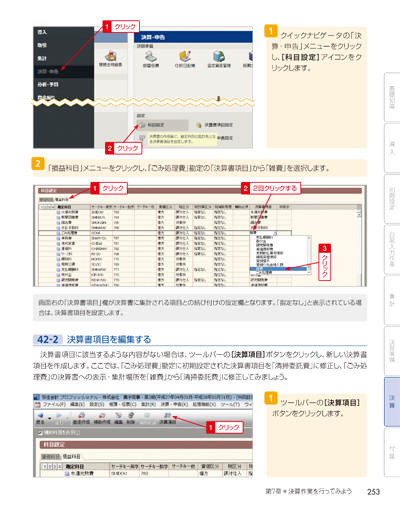
Task: Click the account icon of 諸会費 row
Action: click(58, 222)
